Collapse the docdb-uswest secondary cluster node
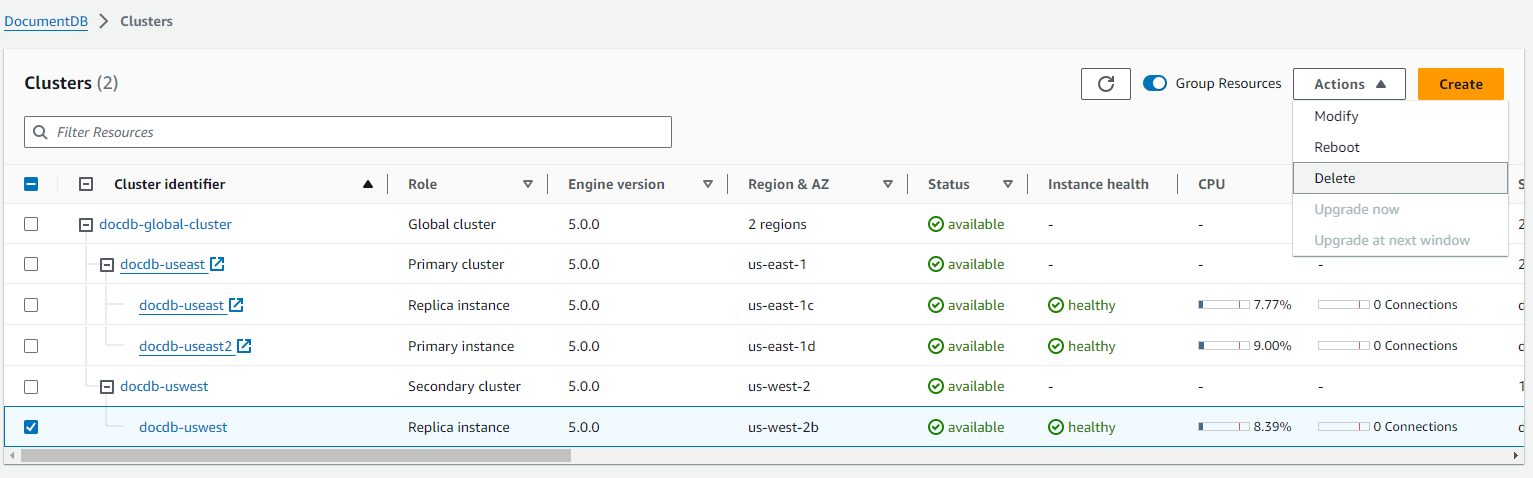 tap(107, 387)
